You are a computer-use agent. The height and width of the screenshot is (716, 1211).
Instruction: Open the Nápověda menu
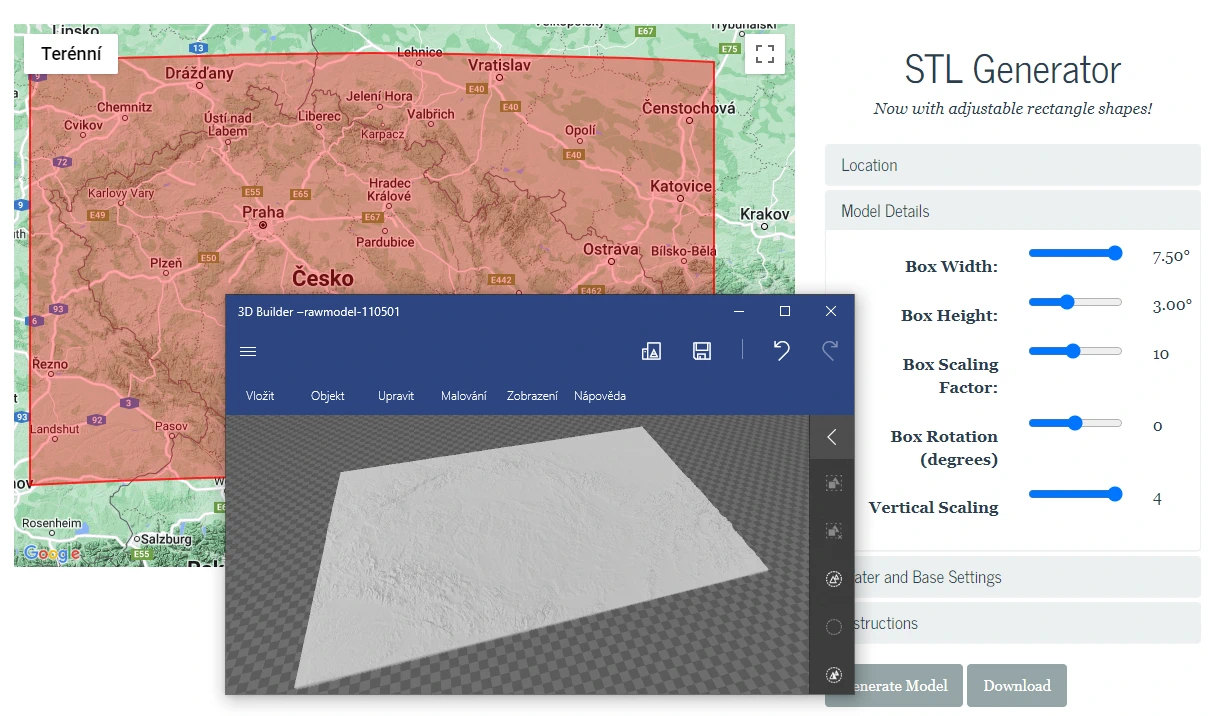pyautogui.click(x=600, y=396)
